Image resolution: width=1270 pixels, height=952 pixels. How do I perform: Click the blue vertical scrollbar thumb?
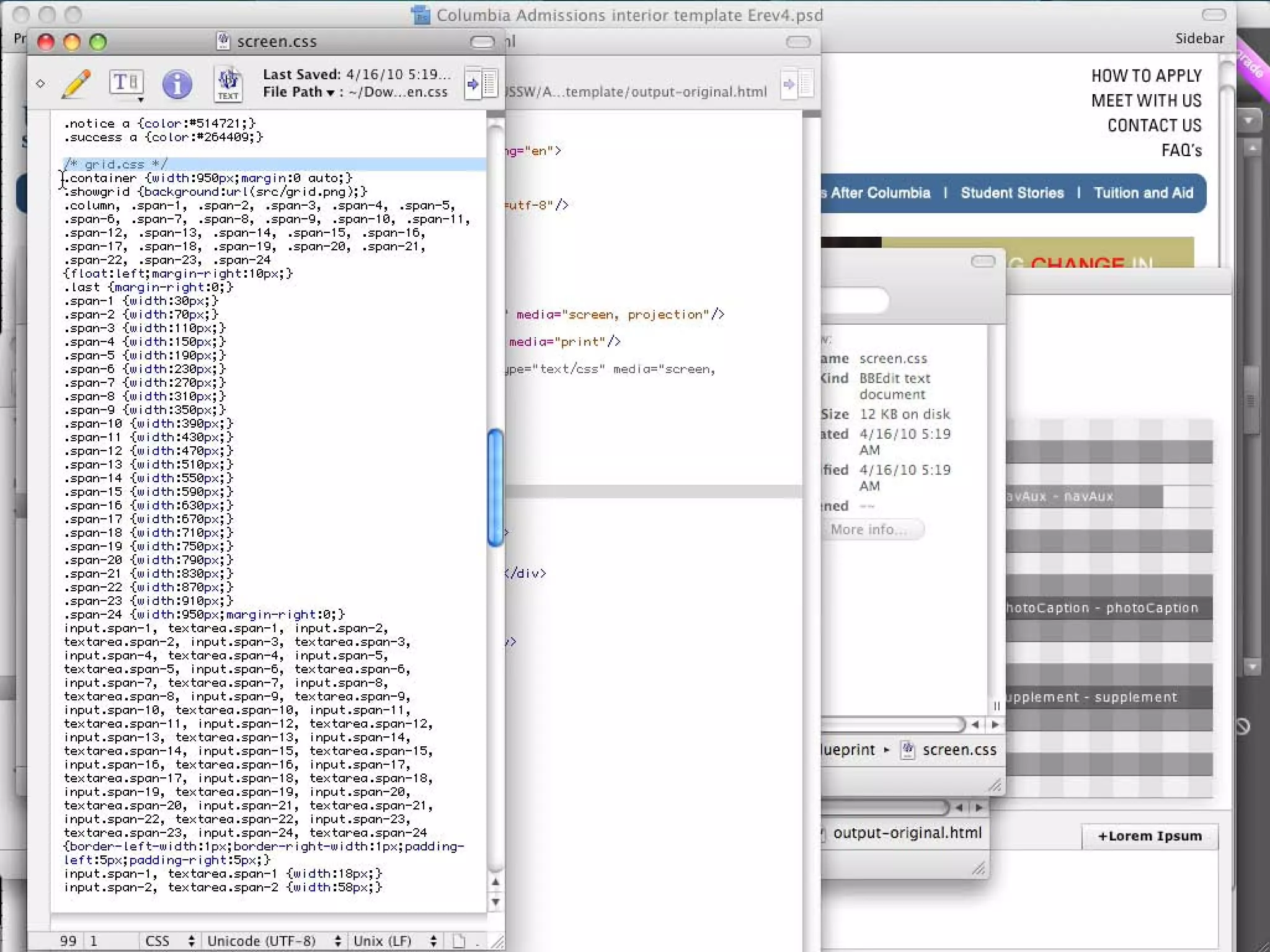click(495, 487)
